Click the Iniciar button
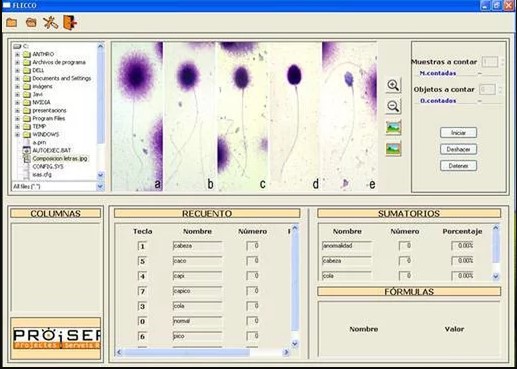The image size is (517, 369). [458, 133]
